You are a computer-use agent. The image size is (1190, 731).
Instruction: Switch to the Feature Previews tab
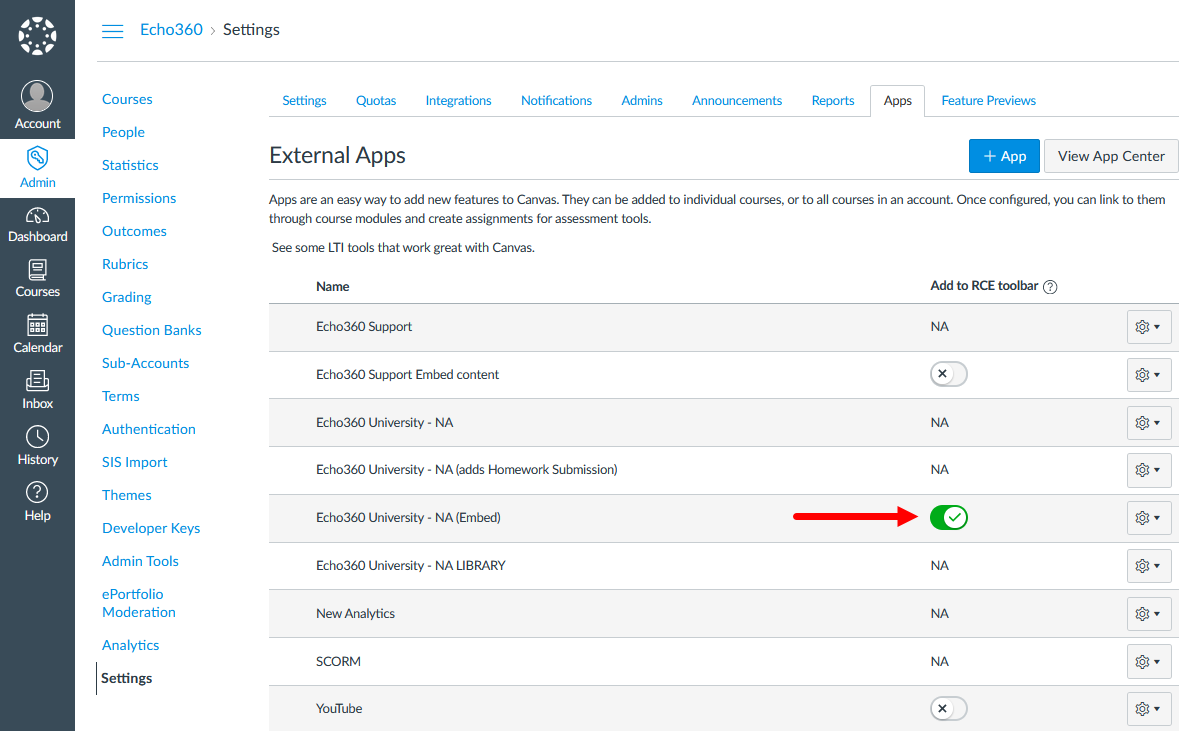pos(988,100)
